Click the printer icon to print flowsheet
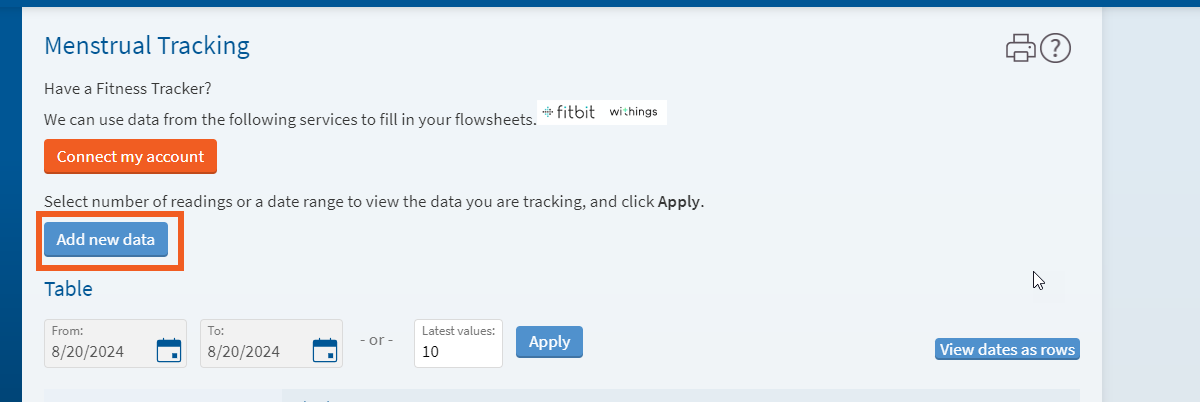Image resolution: width=1200 pixels, height=402 pixels. pos(1021,47)
